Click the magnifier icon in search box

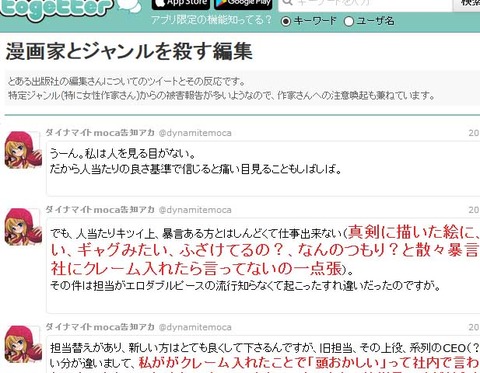click(287, 3)
